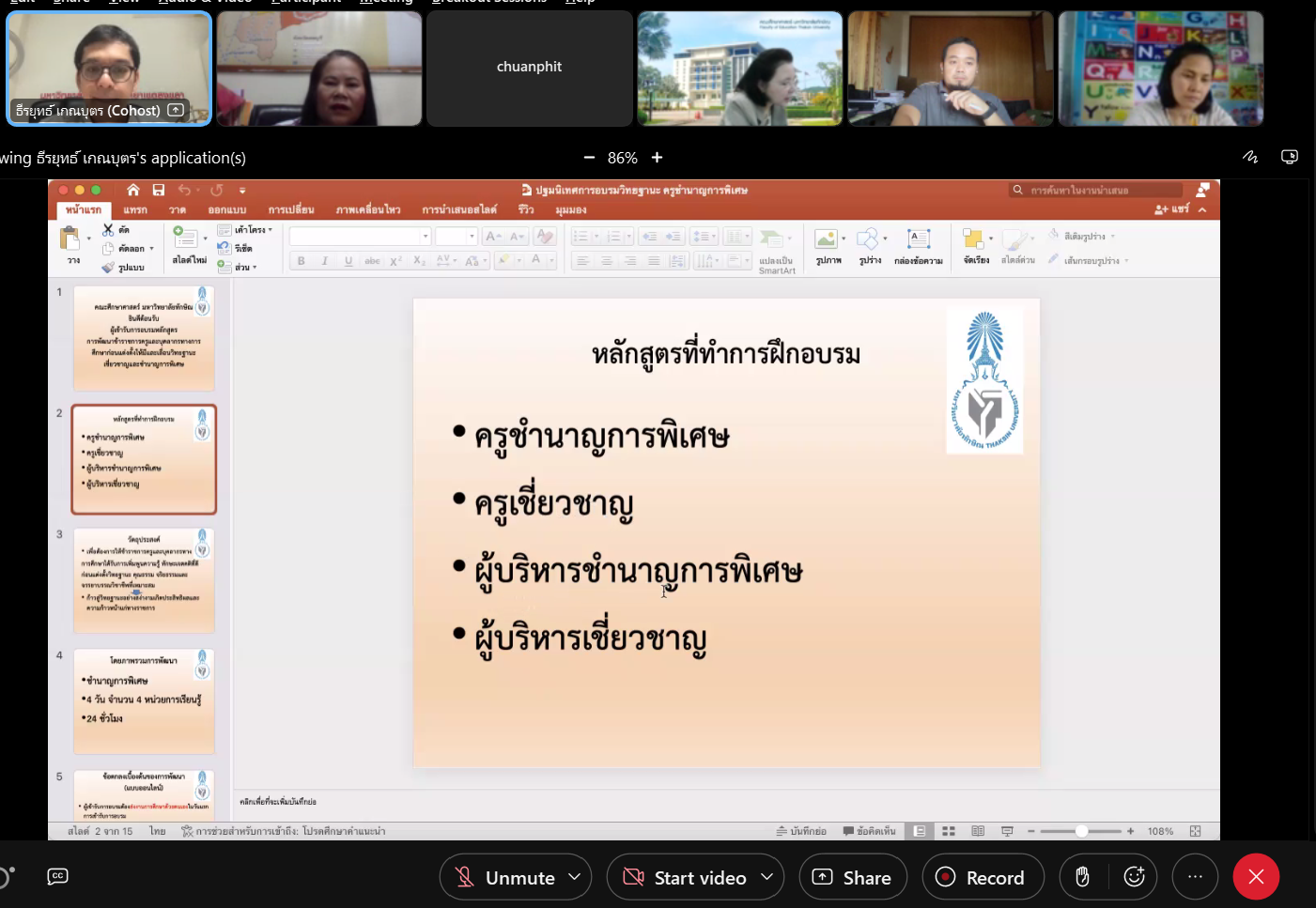1316x908 pixels.
Task: Open the Section (ส่วน) dropdown
Action: pyautogui.click(x=238, y=268)
